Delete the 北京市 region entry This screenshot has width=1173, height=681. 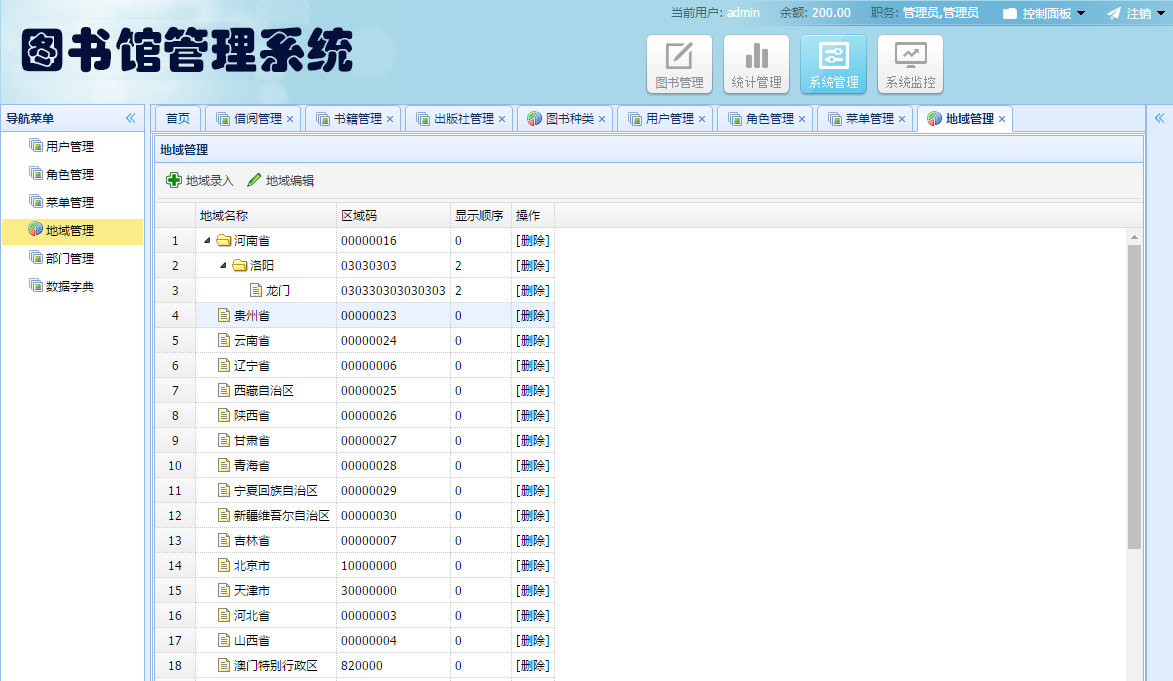coord(531,565)
